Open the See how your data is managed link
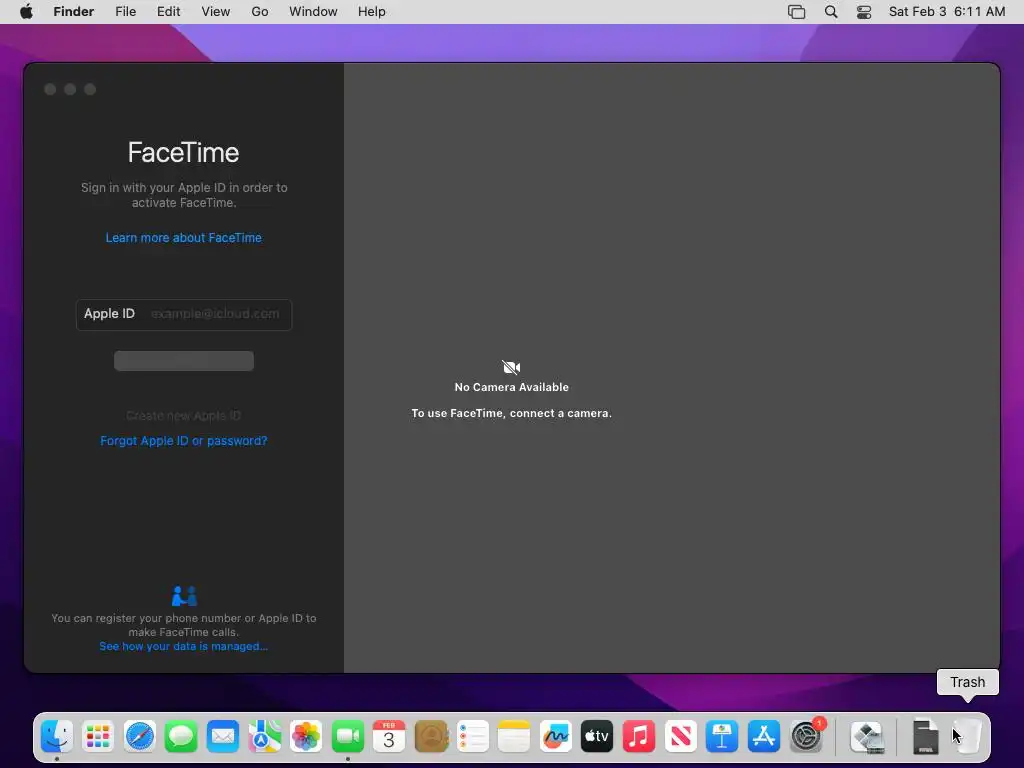1024x768 pixels. (x=184, y=647)
